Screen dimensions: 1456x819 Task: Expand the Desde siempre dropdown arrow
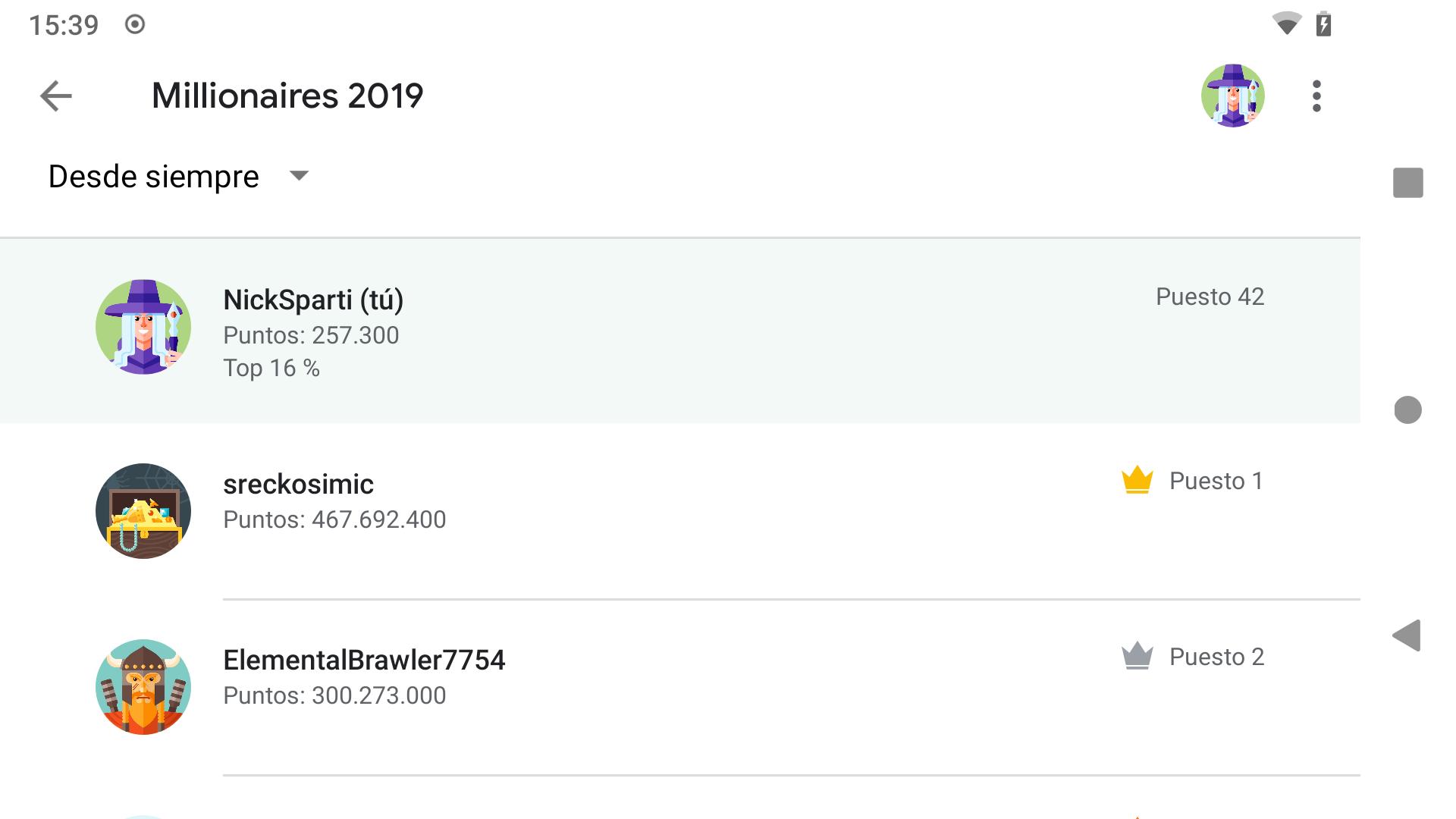pyautogui.click(x=299, y=176)
